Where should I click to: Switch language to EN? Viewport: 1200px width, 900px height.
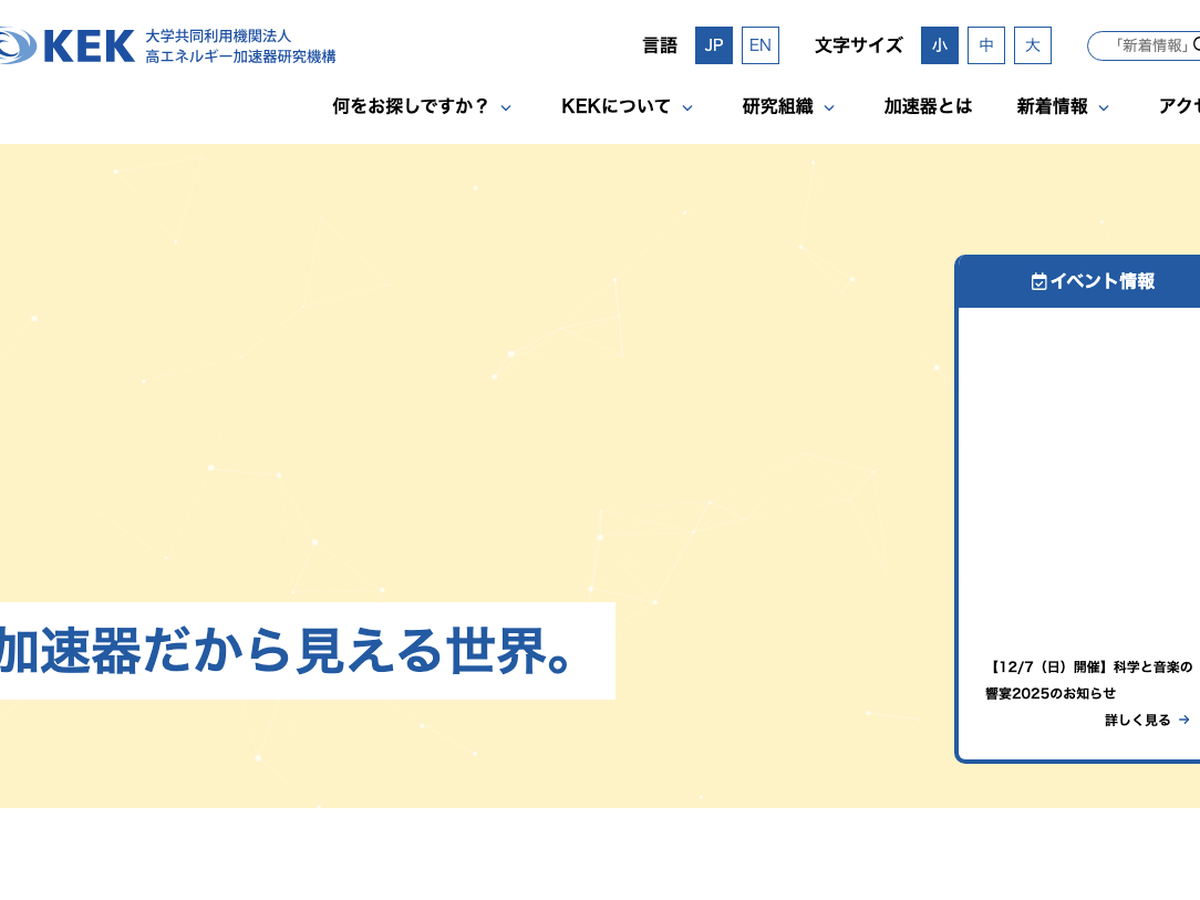760,46
